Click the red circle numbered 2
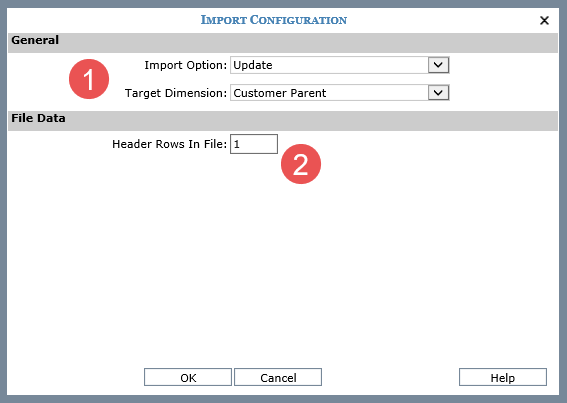 pyautogui.click(x=301, y=164)
